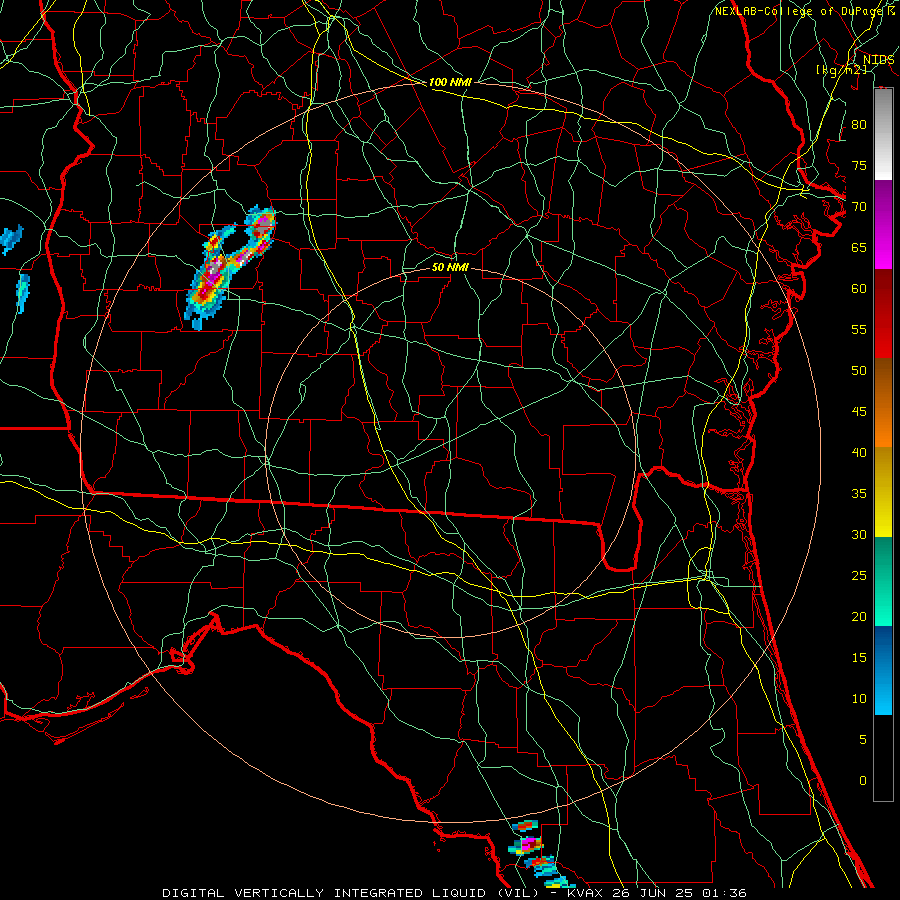
Task: Click the 50 NMI range ring label
Action: click(450, 267)
